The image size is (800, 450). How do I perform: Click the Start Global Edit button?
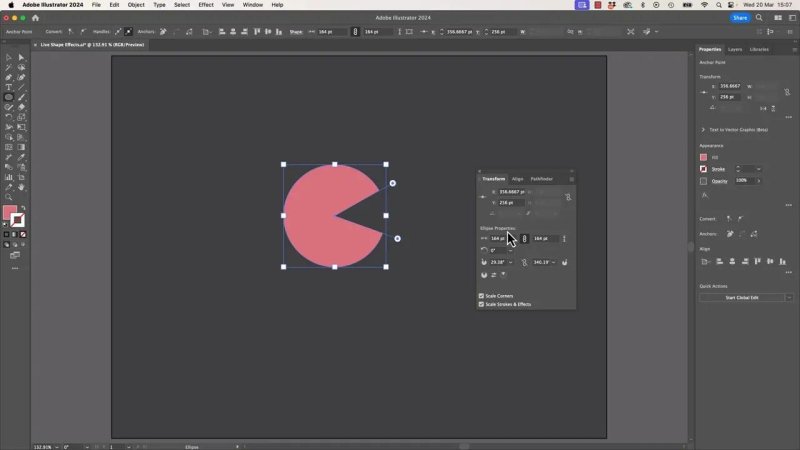pyautogui.click(x=742, y=297)
